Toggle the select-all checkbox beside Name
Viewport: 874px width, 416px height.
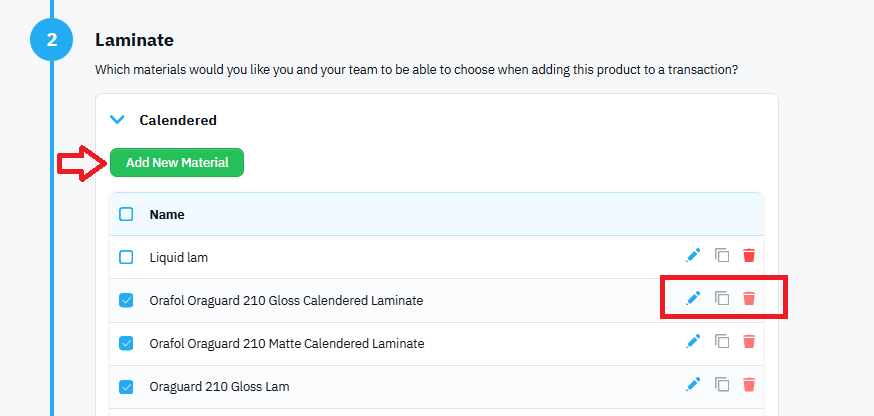(127, 214)
